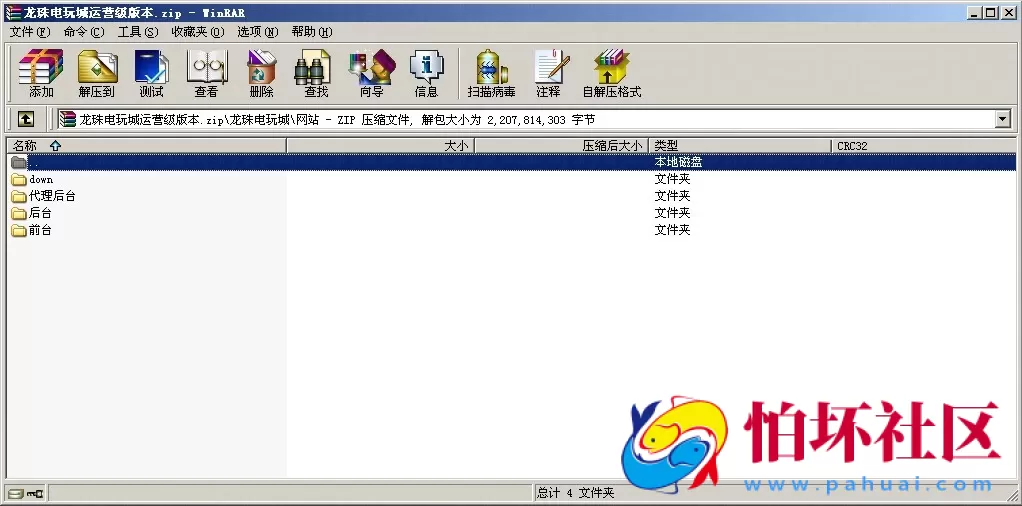The height and width of the screenshot is (506, 1022).
Task: Sort by the CRC32 column header
Action: pyautogui.click(x=852, y=146)
